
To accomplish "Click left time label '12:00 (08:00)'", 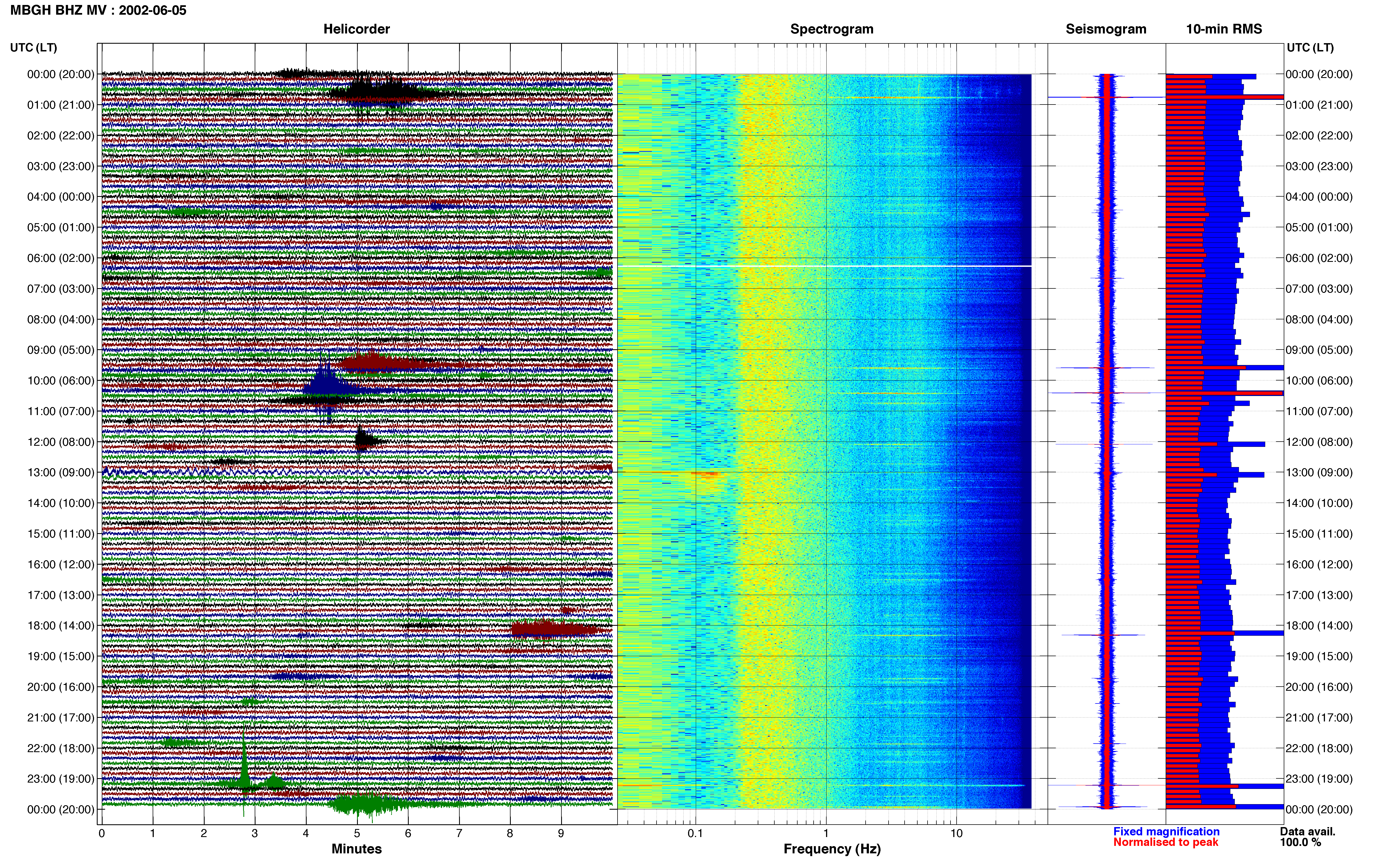I will [61, 442].
